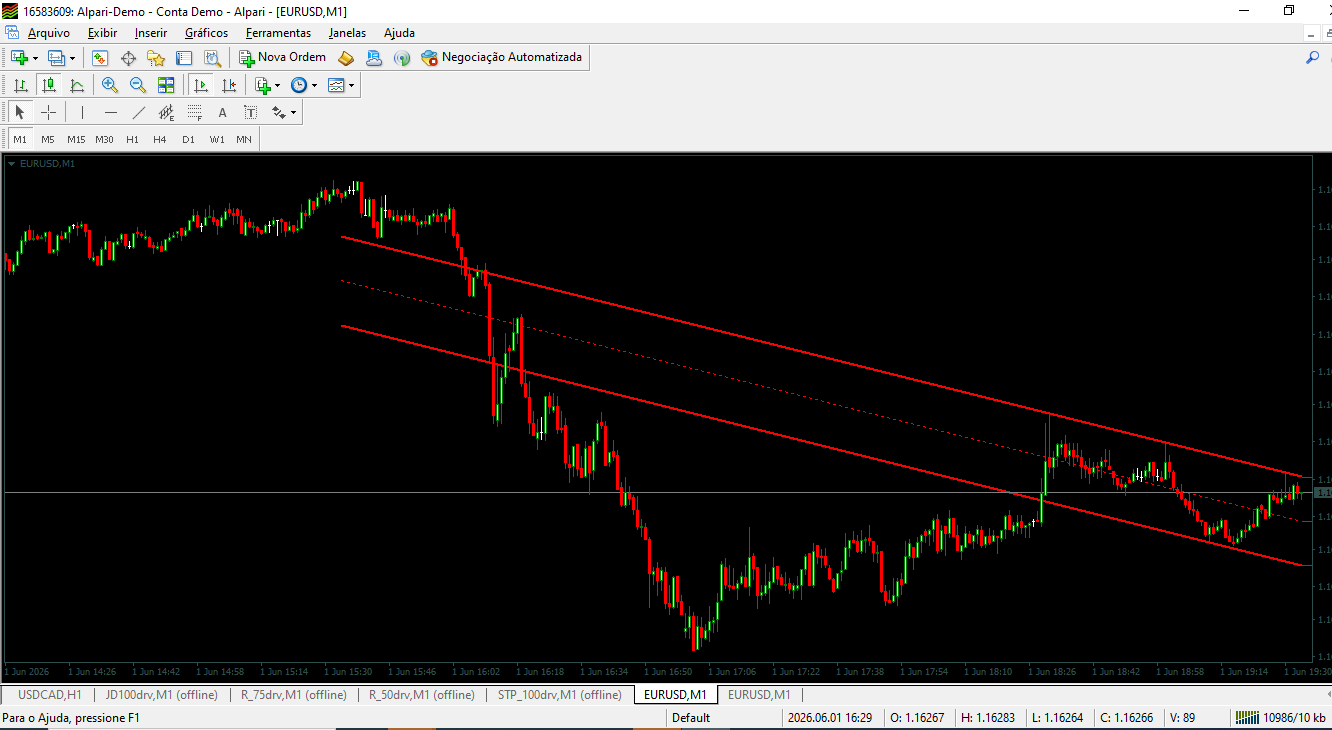Screen dimensions: 1332x730
Task: Expand the templates dropdown
Action: pos(351,85)
